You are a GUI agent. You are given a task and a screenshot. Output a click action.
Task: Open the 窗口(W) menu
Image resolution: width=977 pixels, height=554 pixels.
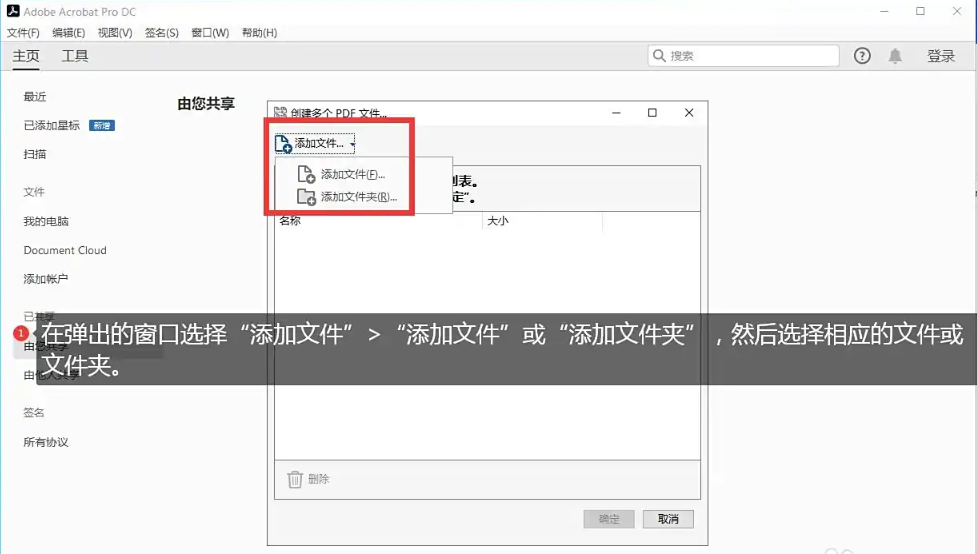[210, 33]
